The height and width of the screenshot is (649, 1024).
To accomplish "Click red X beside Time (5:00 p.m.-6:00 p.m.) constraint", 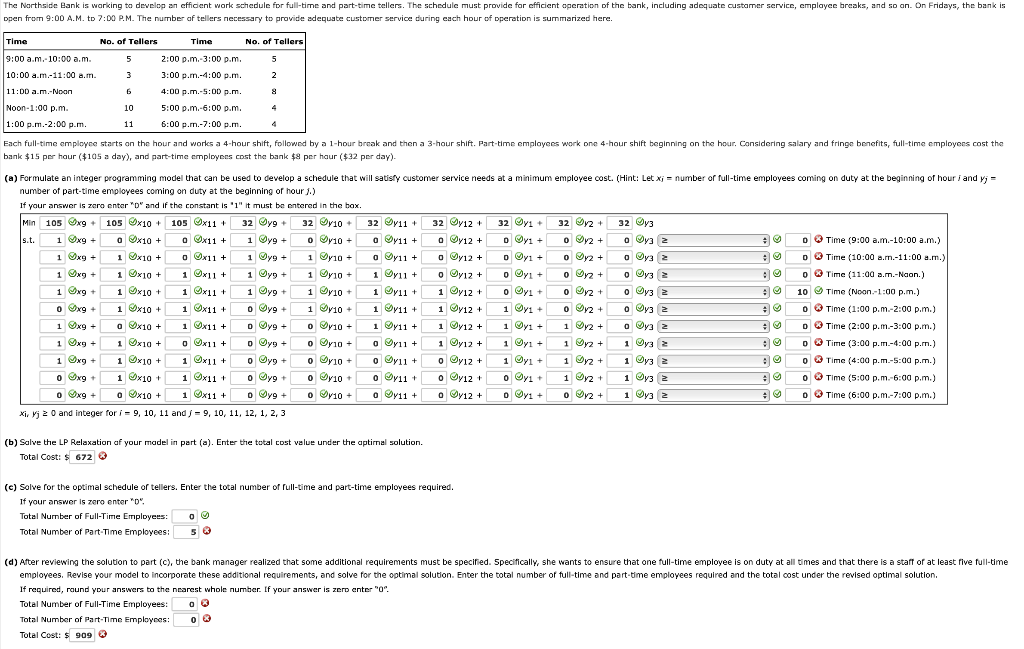I will (x=818, y=377).
